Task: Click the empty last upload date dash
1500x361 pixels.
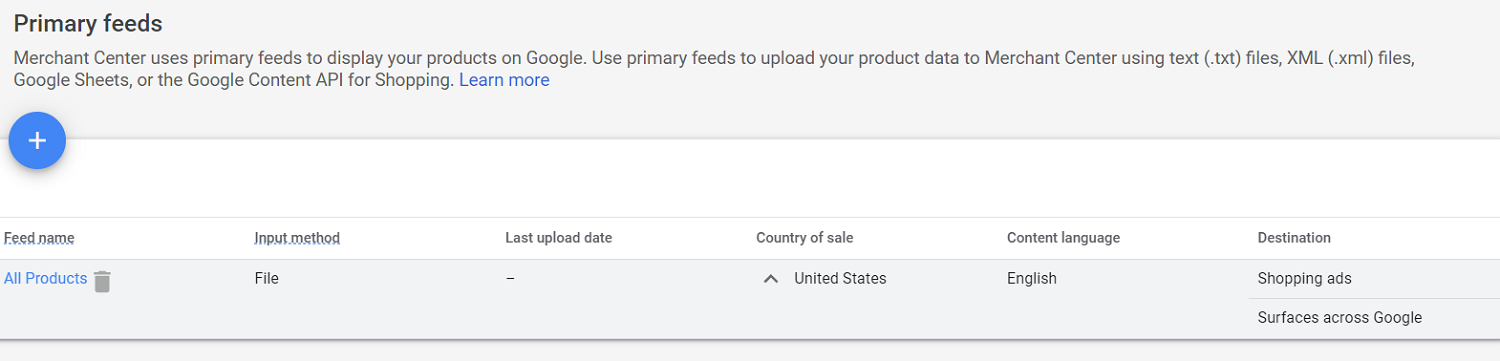Action: [x=510, y=279]
